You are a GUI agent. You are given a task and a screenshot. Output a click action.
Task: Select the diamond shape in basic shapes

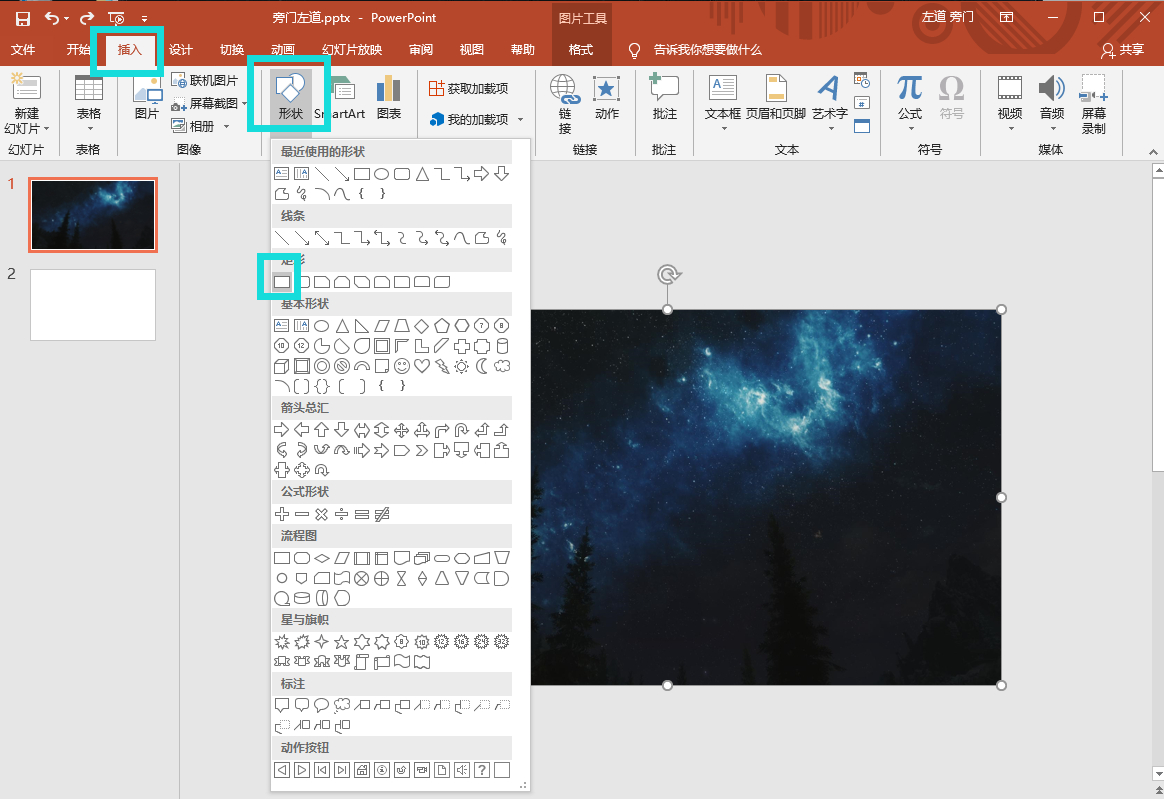tap(422, 326)
